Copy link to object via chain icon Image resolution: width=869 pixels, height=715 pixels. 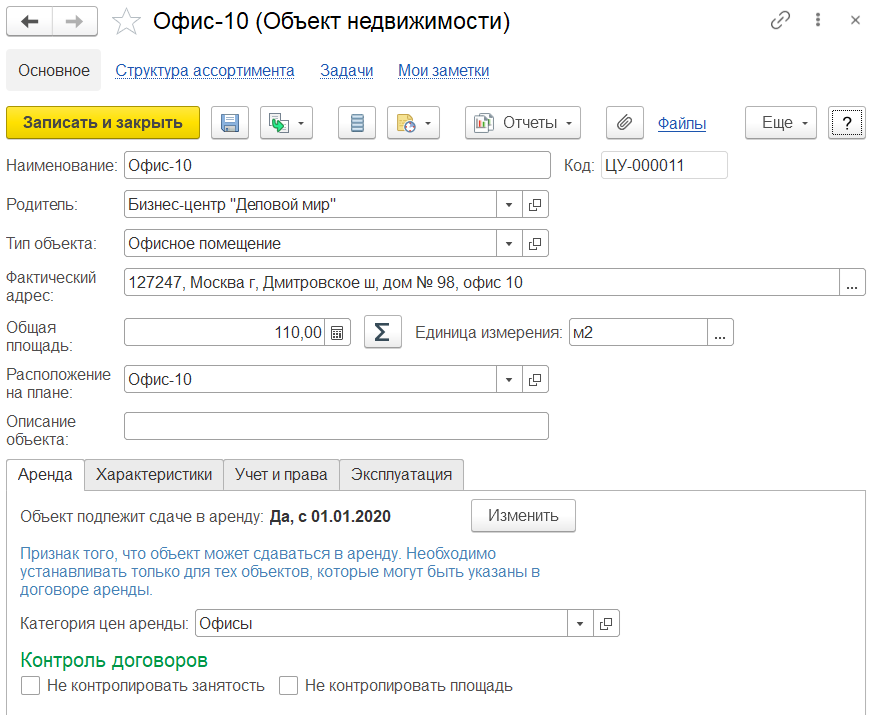click(780, 21)
